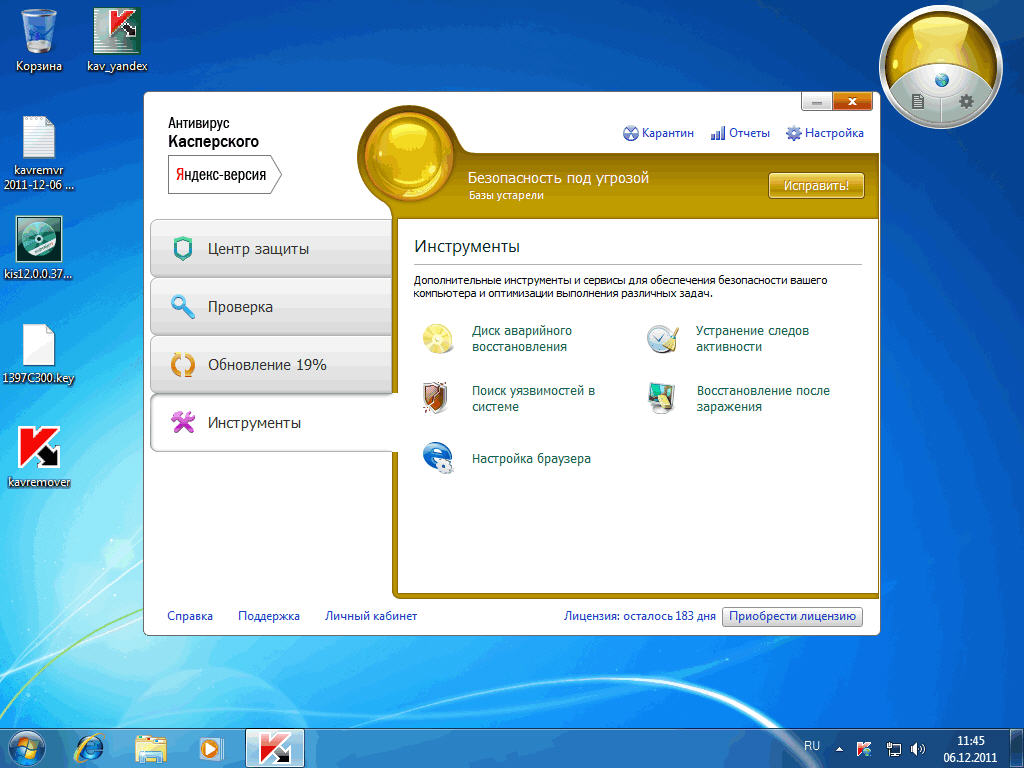Viewport: 1024px width, 768px height.
Task: Select the kav_yandex desktop icon
Action: tap(117, 40)
